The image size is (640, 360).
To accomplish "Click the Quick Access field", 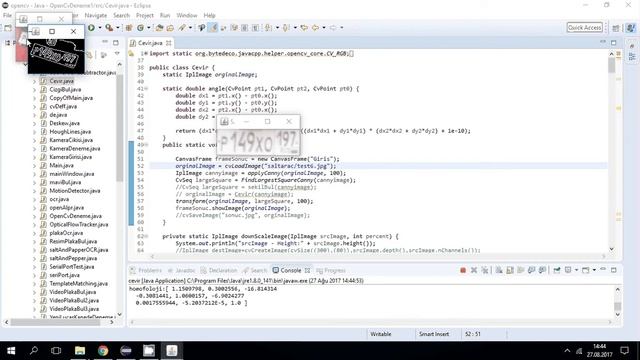I will 584,28.
